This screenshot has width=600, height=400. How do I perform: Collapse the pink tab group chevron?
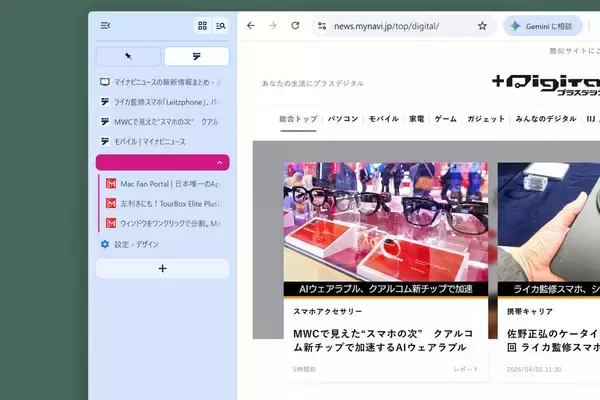pos(220,163)
